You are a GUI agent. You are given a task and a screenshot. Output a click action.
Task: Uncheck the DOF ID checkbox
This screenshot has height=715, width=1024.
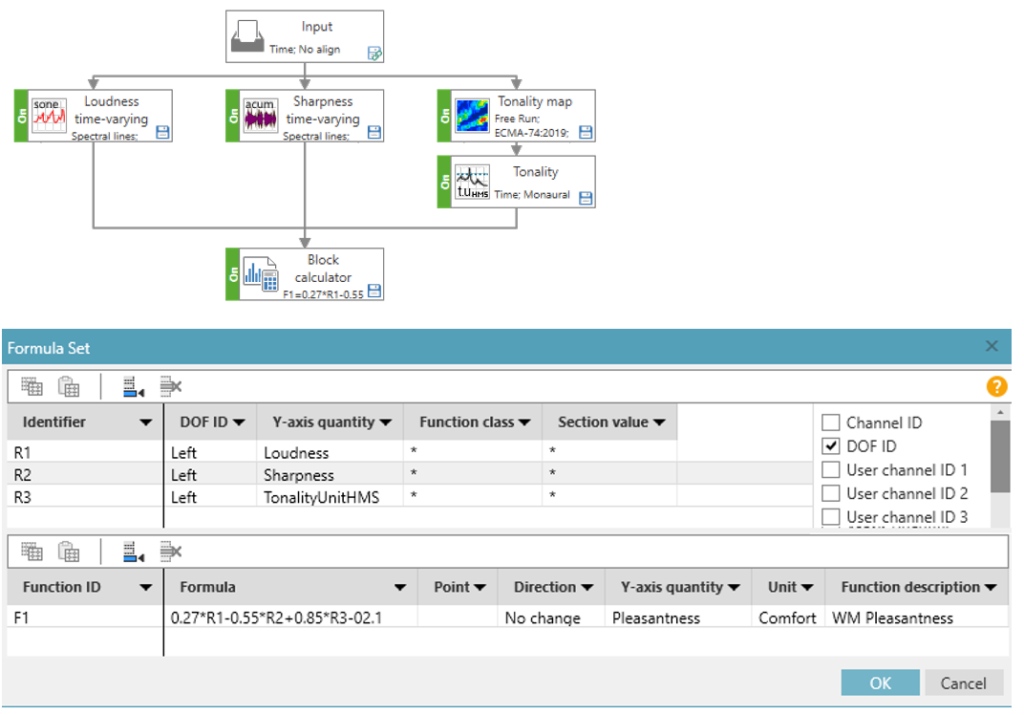click(x=829, y=446)
